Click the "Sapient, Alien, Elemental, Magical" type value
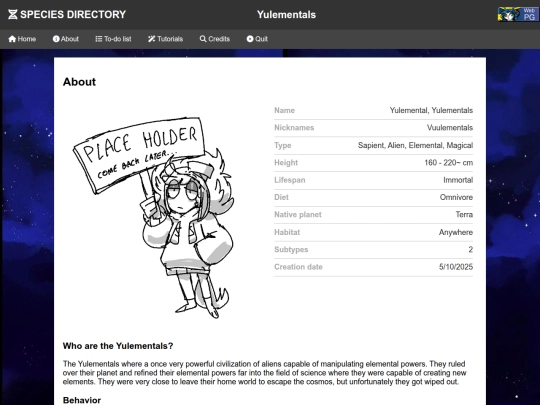The image size is (540, 405). (x=415, y=145)
